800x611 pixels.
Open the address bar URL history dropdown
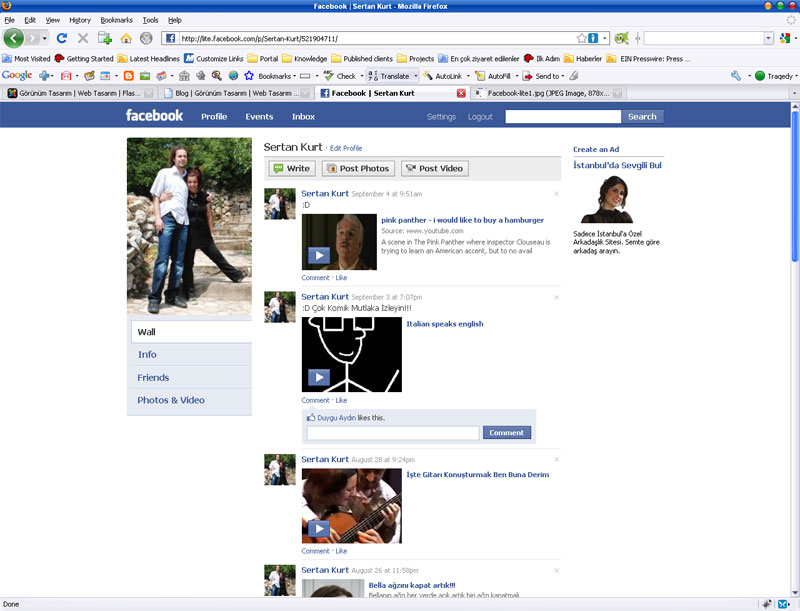pyautogui.click(x=605, y=38)
